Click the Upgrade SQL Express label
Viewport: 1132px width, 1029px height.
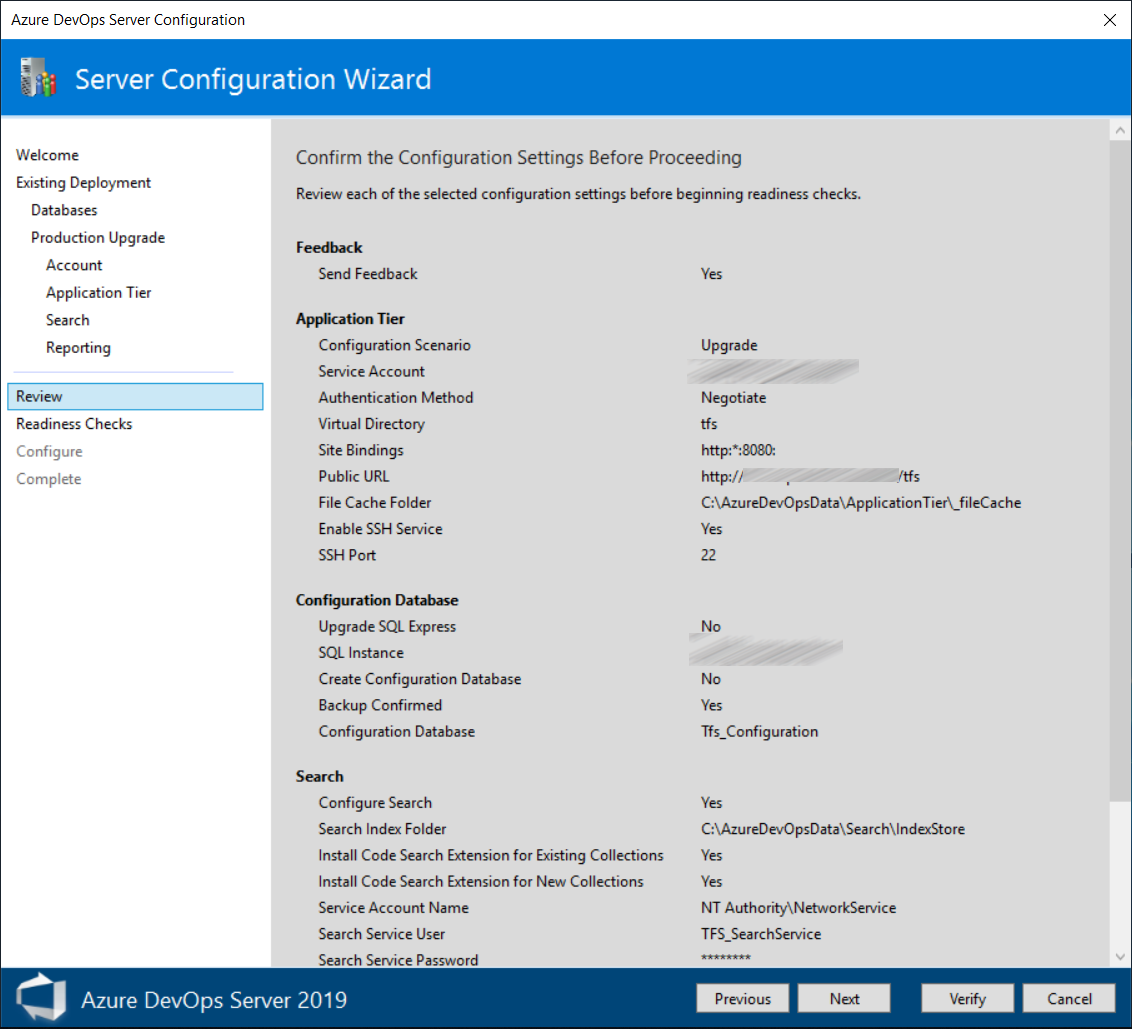point(387,627)
